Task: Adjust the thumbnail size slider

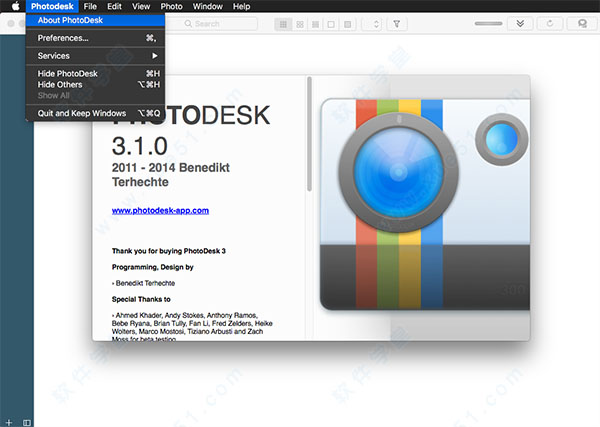Action: [x=488, y=23]
